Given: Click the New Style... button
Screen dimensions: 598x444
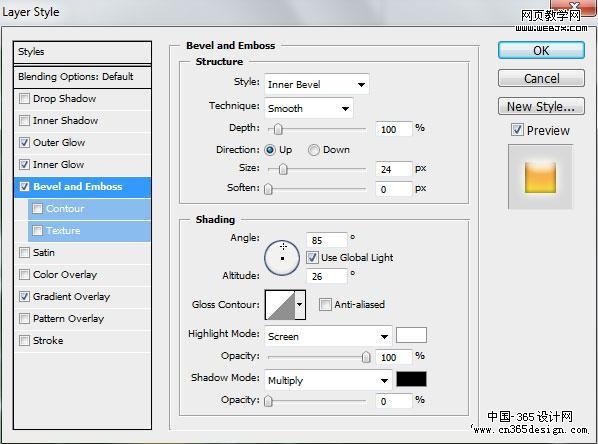Looking at the screenshot, I should [541, 106].
